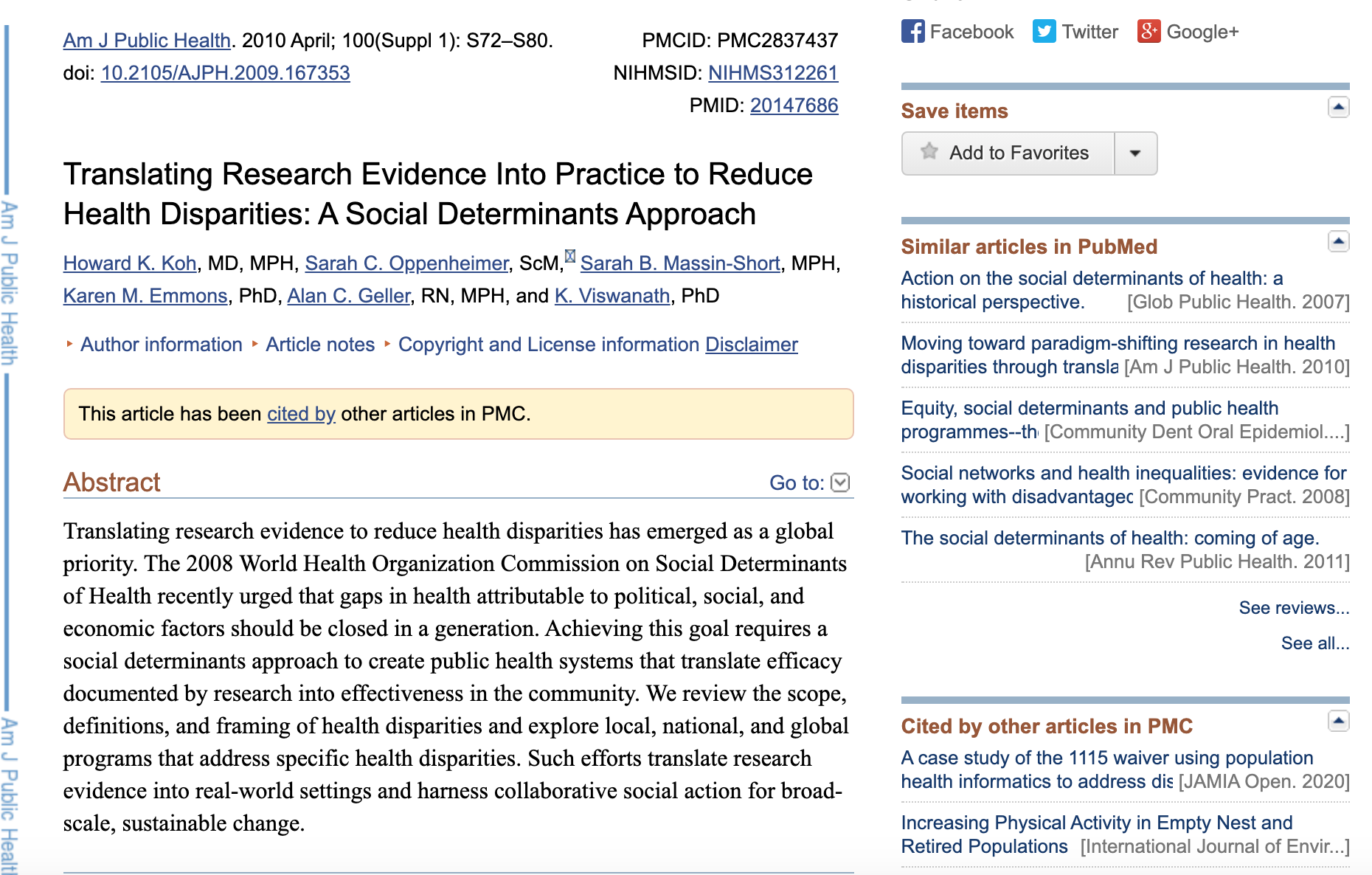Click the Google+ share icon
Screen dimensions: 1372x875
point(1148,32)
